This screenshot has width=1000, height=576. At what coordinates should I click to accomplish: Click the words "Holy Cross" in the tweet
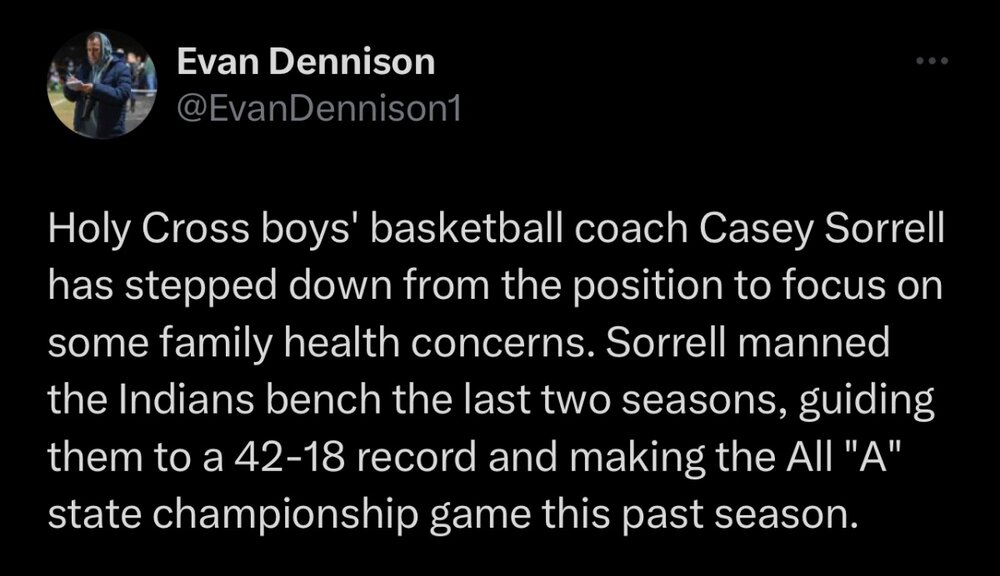[x=148, y=228]
